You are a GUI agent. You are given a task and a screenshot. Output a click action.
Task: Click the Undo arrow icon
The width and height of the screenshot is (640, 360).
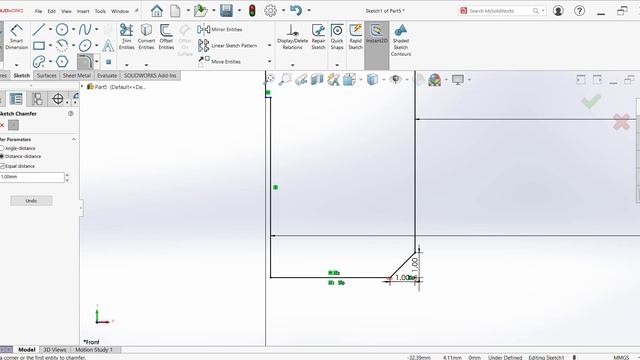point(296,10)
